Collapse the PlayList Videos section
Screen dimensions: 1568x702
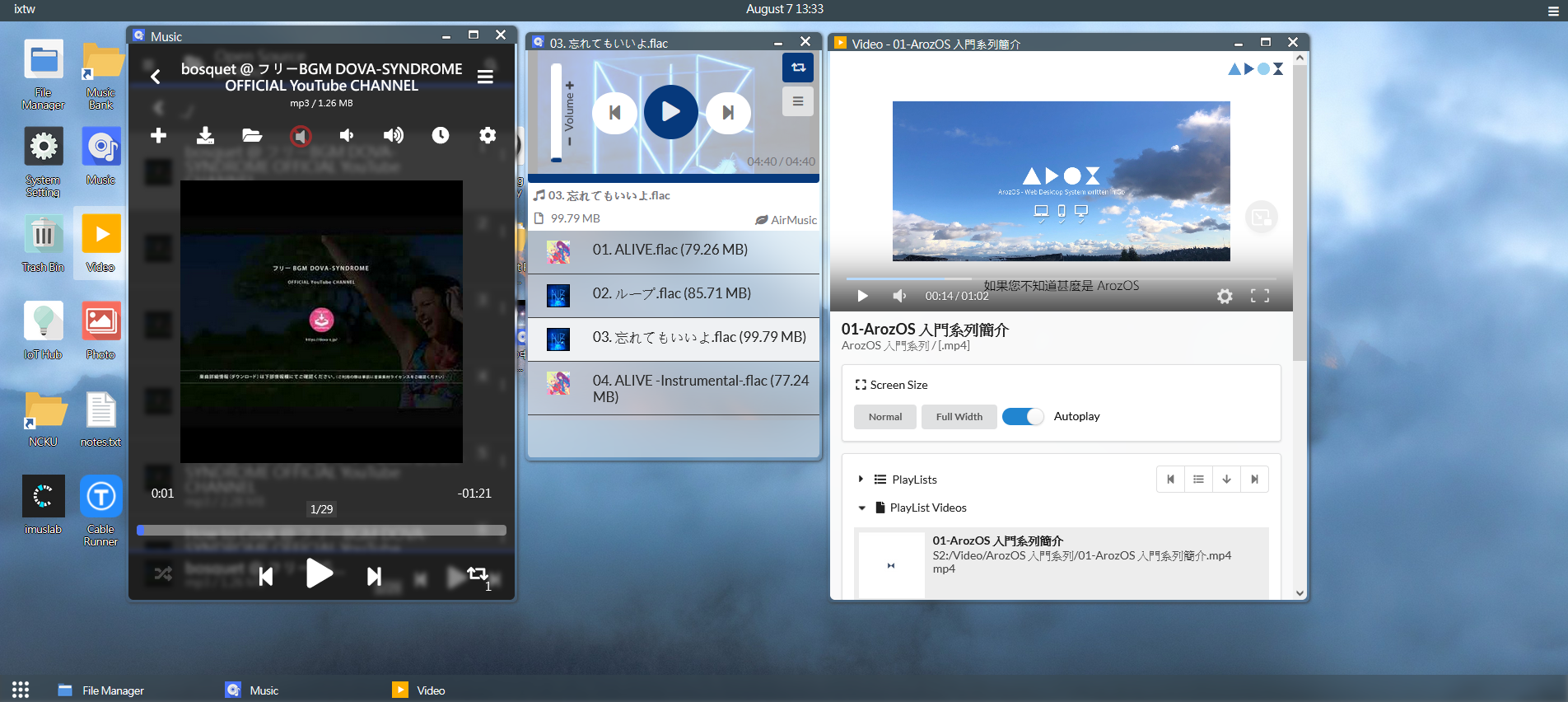[861, 508]
